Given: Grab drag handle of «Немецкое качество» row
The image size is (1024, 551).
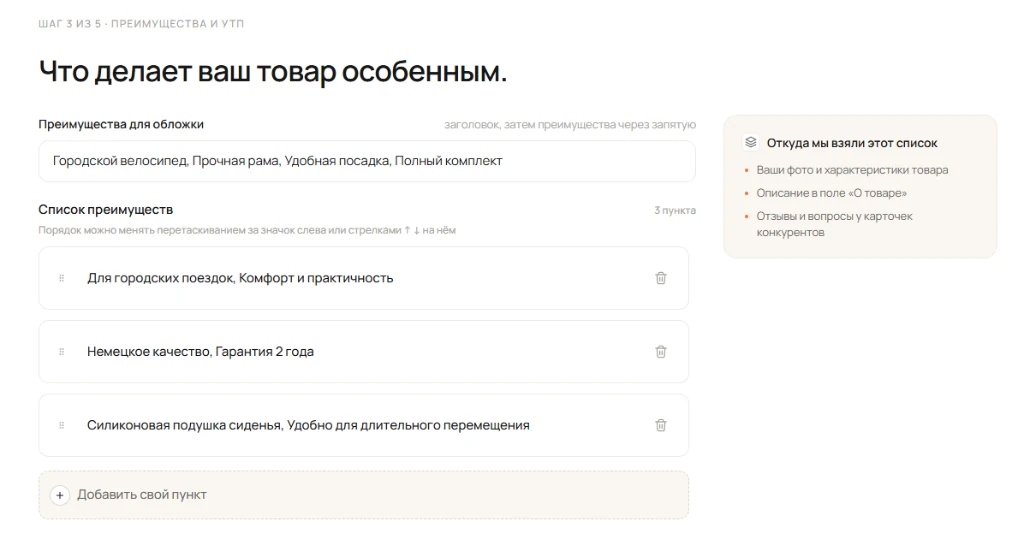Looking at the screenshot, I should 61,352.
